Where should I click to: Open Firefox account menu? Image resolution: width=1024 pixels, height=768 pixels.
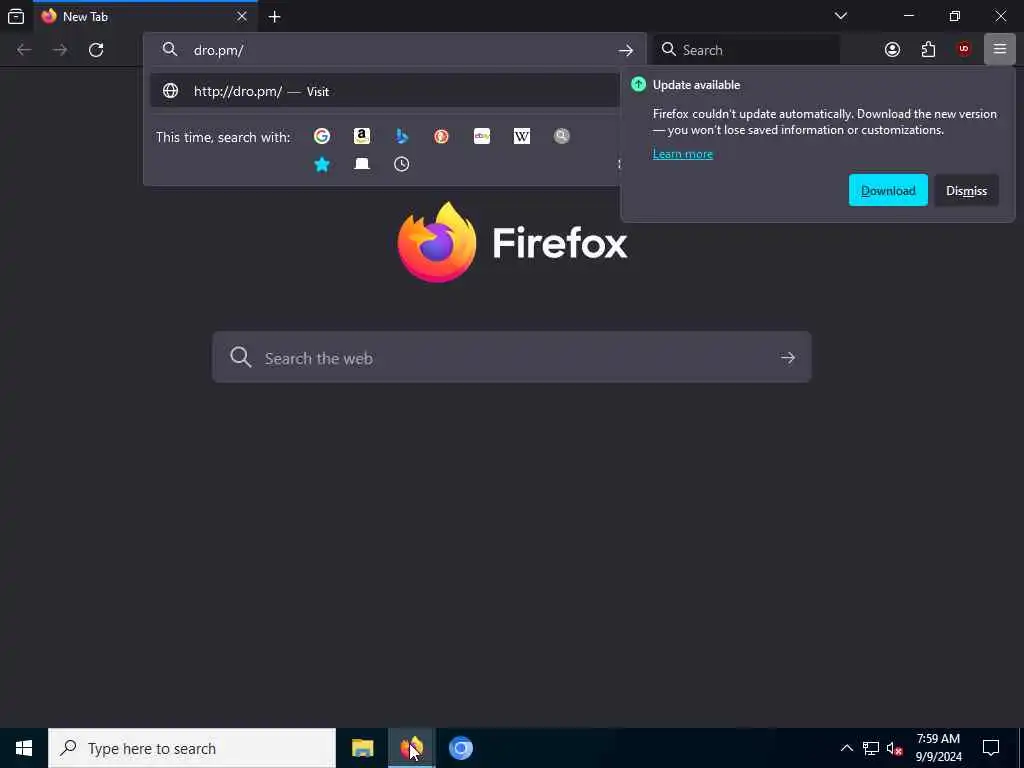[x=892, y=50]
